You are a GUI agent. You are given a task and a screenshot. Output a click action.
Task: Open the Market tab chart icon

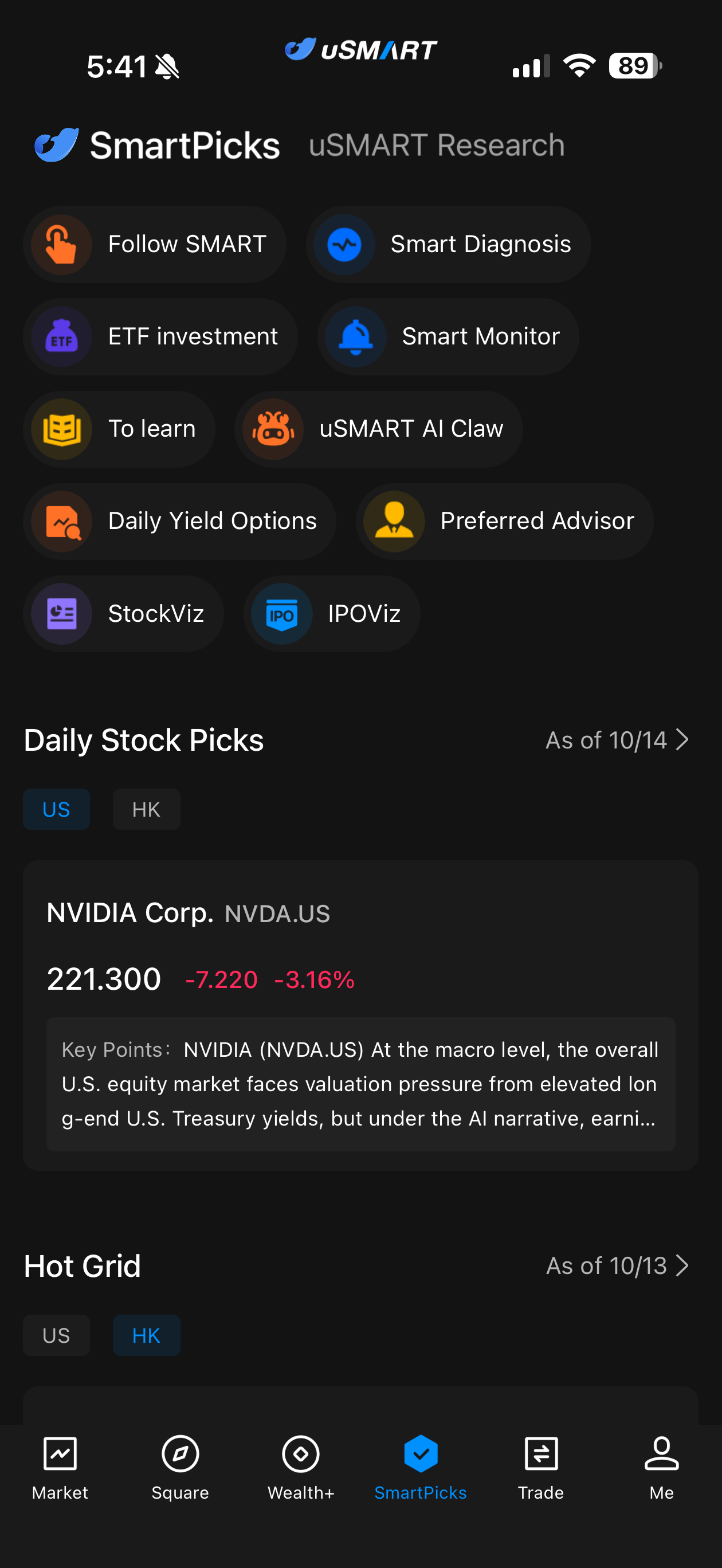click(60, 1454)
